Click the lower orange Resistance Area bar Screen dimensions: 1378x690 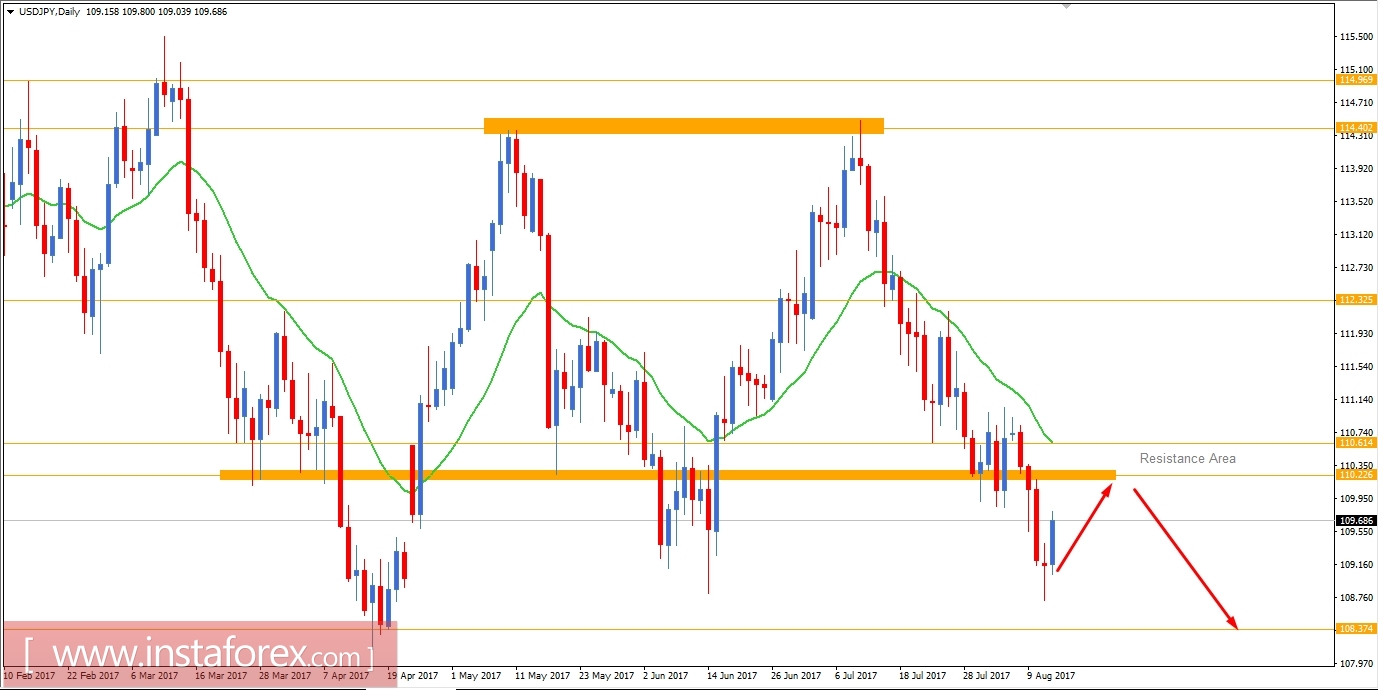(x=660, y=472)
